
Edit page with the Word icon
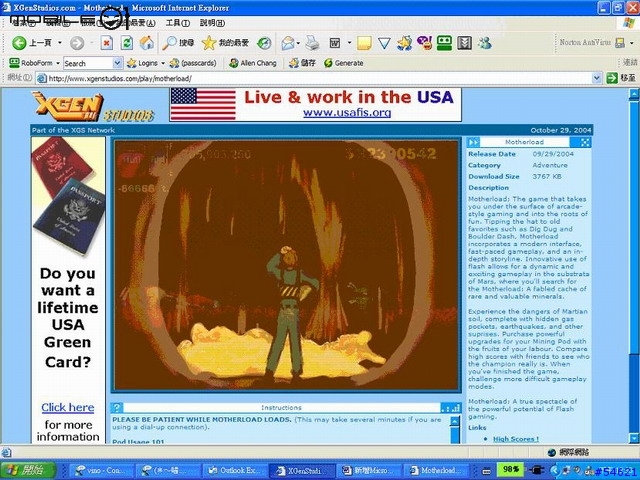tap(335, 43)
